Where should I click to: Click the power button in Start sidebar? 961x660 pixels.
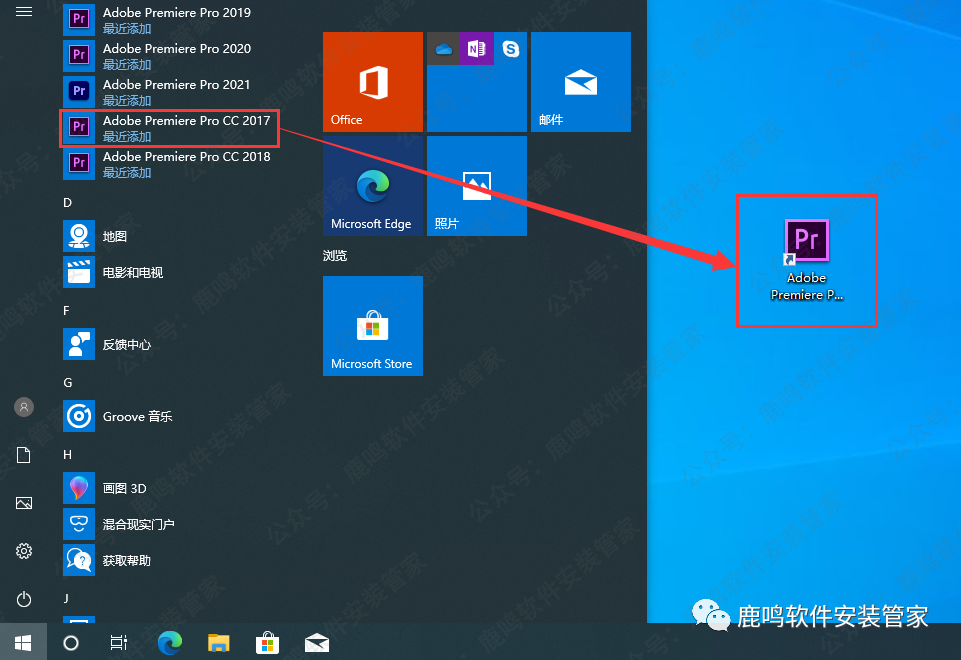[24, 599]
